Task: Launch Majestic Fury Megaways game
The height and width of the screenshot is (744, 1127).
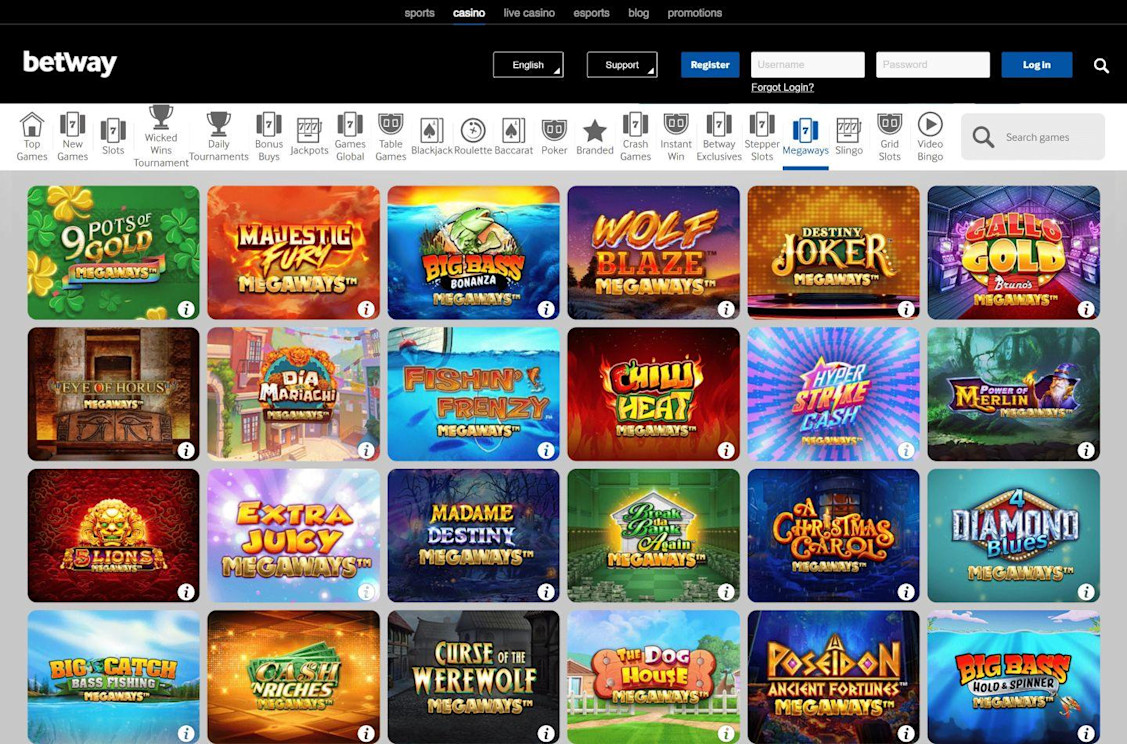Action: click(x=293, y=252)
